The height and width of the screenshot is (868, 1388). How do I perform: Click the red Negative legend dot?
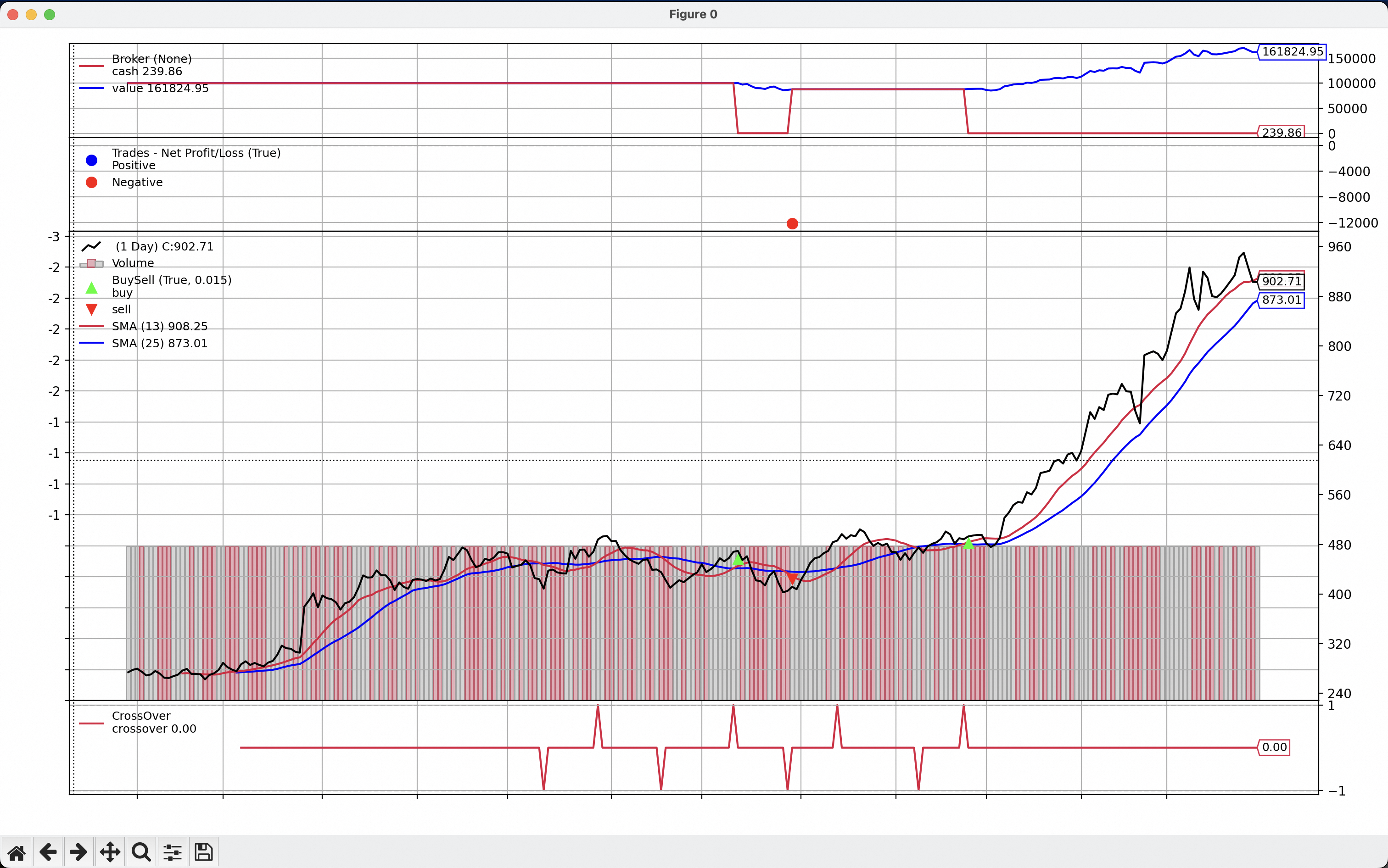(x=91, y=183)
